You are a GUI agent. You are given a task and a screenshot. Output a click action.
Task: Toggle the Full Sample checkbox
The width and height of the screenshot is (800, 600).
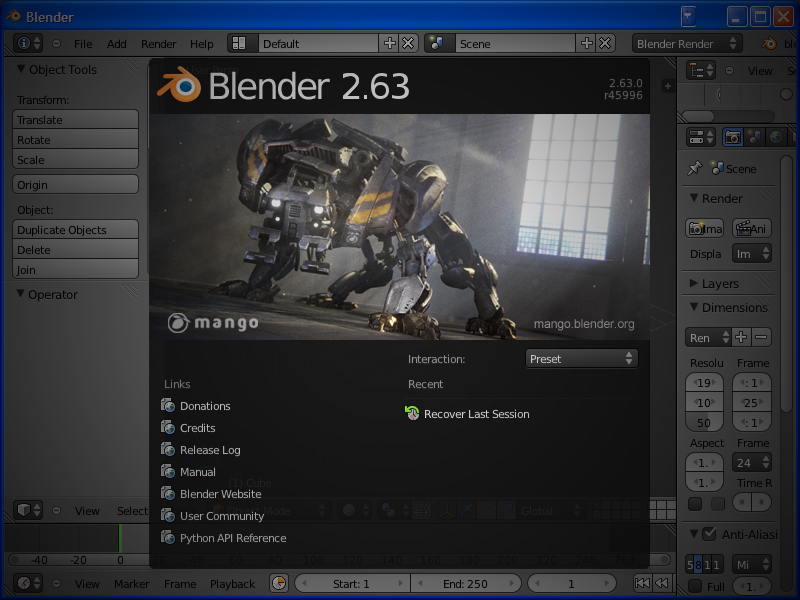point(695,586)
